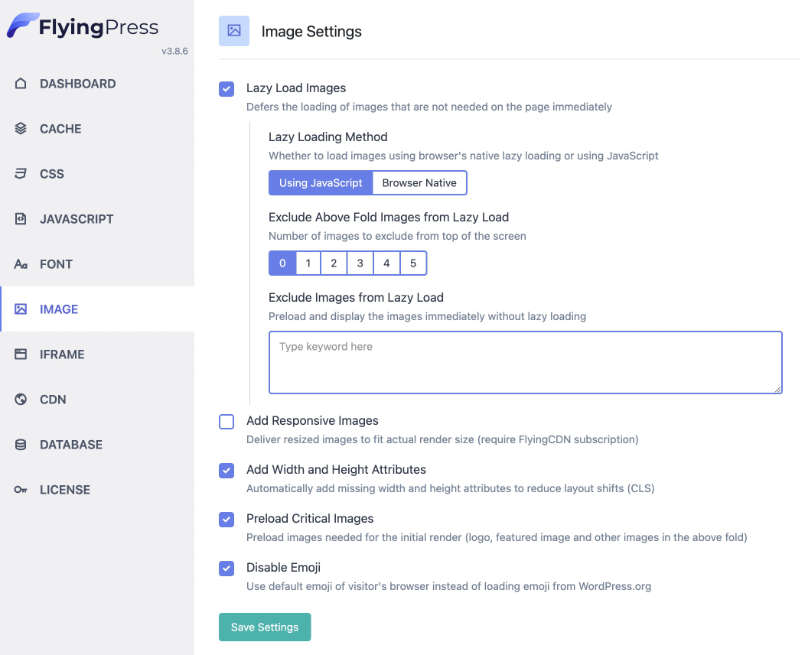Click the License key icon
This screenshot has width=800, height=655.
point(20,490)
